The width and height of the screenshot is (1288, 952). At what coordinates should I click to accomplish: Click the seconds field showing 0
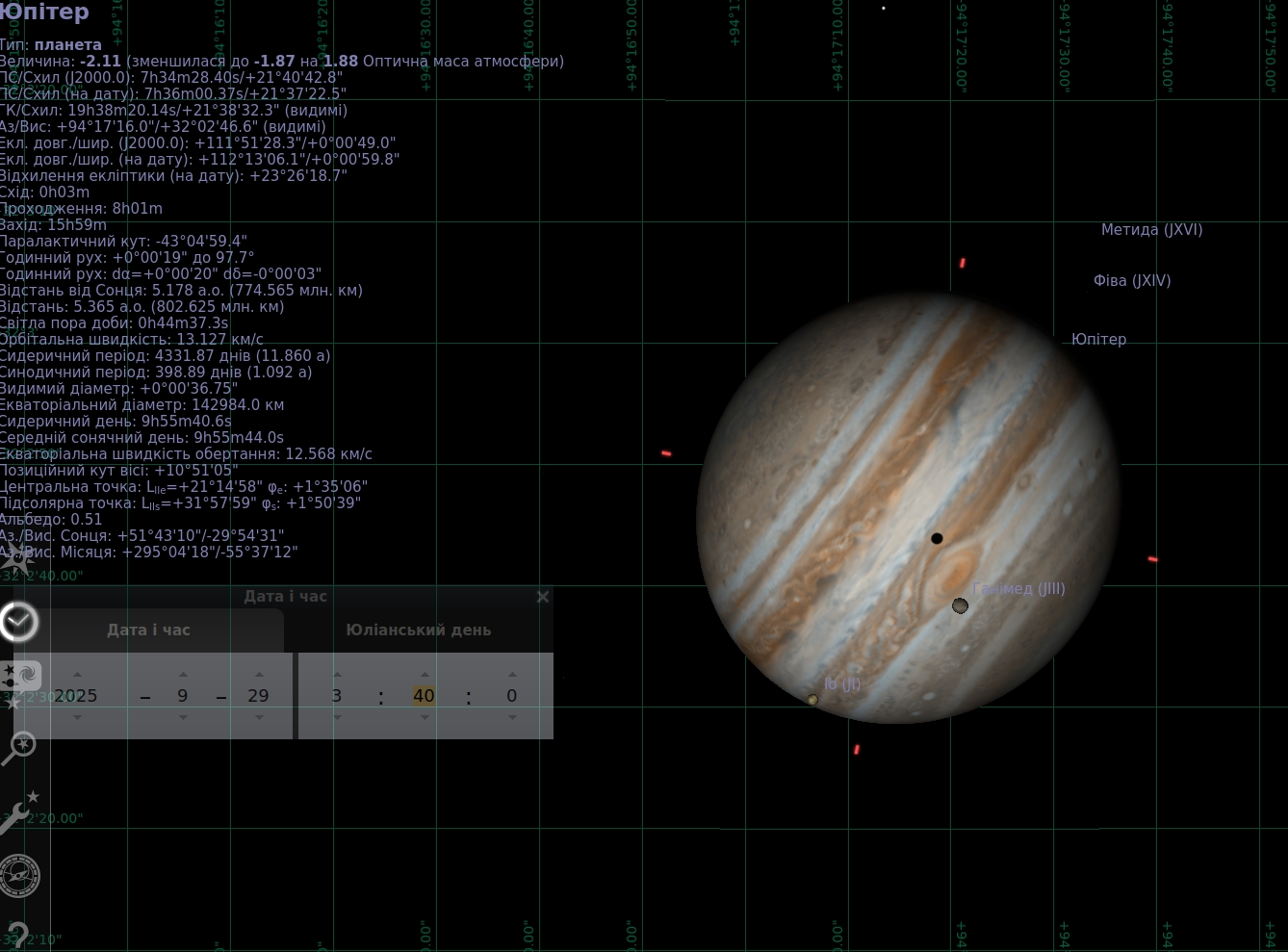[x=512, y=696]
